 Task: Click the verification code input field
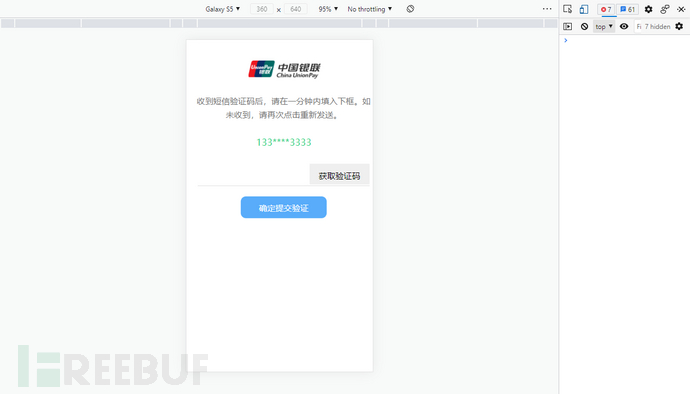coord(253,176)
